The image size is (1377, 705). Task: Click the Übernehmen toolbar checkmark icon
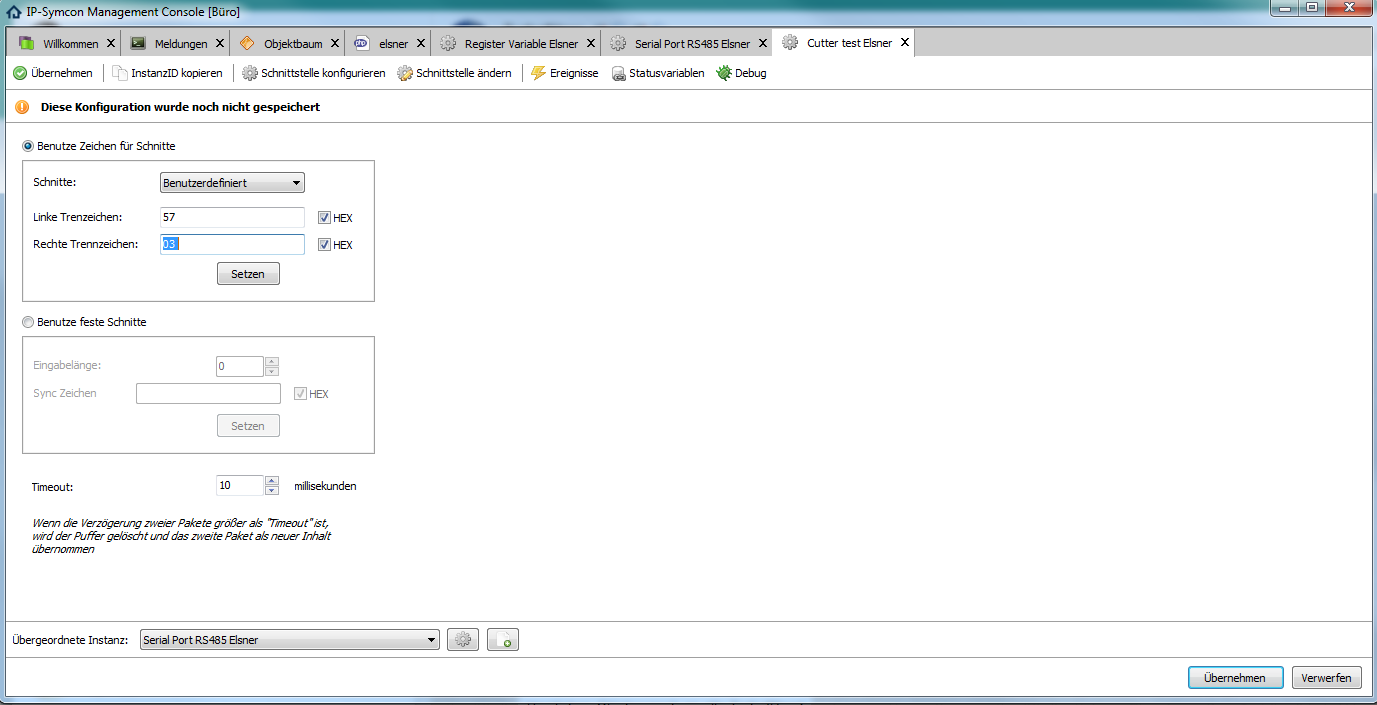(20, 73)
